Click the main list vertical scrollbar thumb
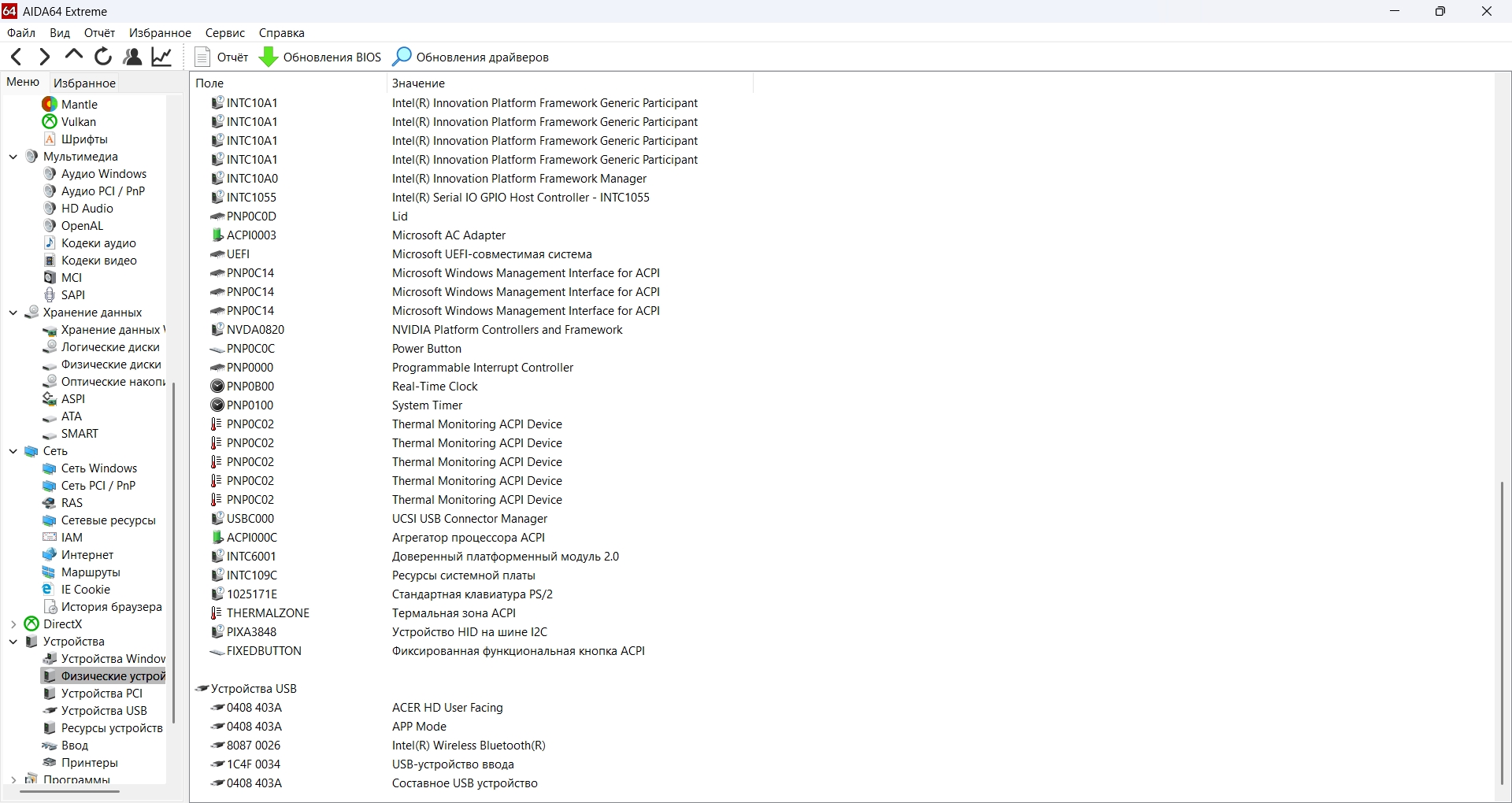Image resolution: width=1512 pixels, height=803 pixels. tap(1503, 632)
